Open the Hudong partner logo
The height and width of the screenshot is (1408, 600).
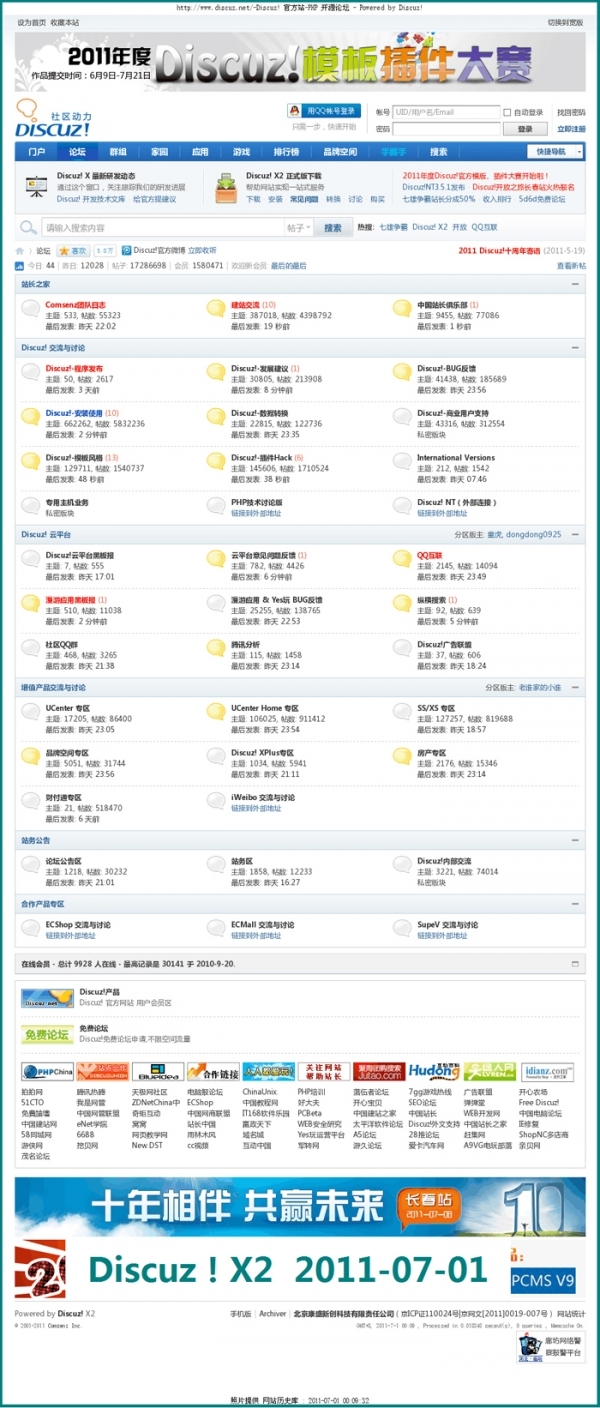434,1072
